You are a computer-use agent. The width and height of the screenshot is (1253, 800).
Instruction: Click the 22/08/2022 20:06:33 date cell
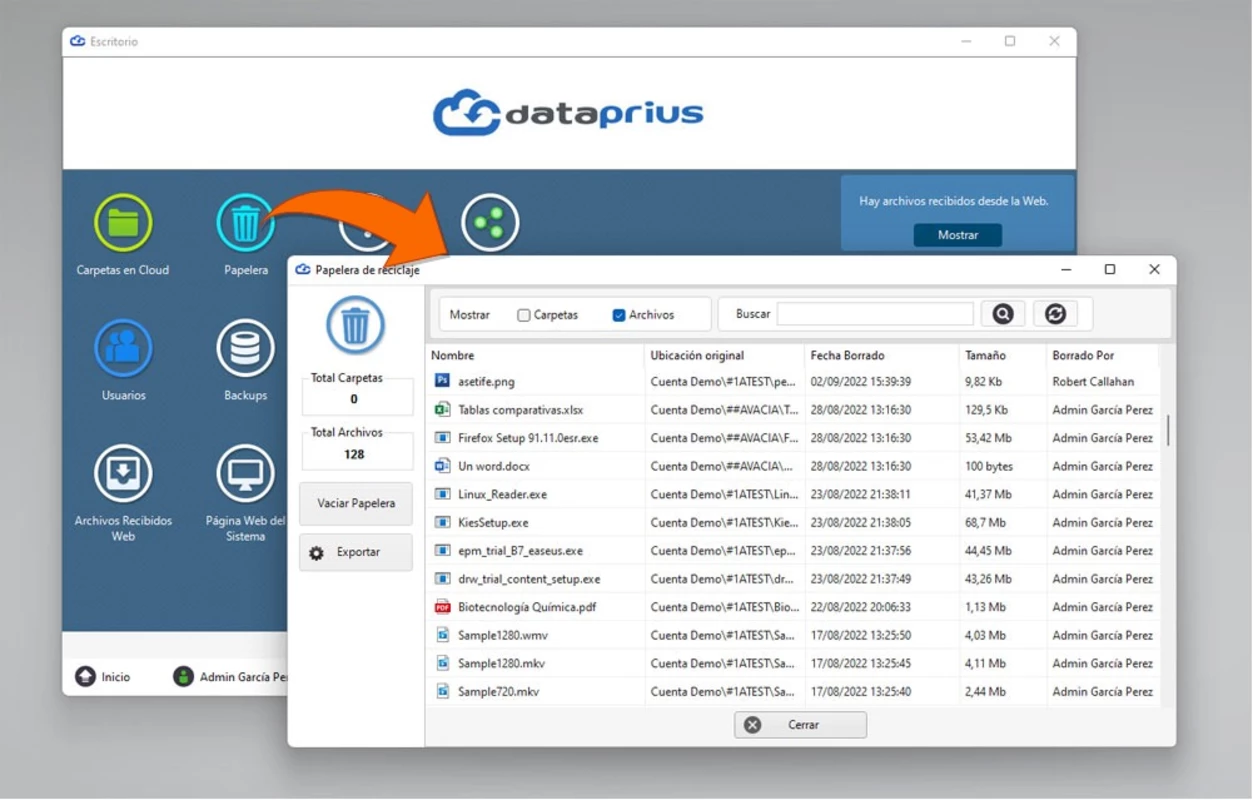[861, 607]
